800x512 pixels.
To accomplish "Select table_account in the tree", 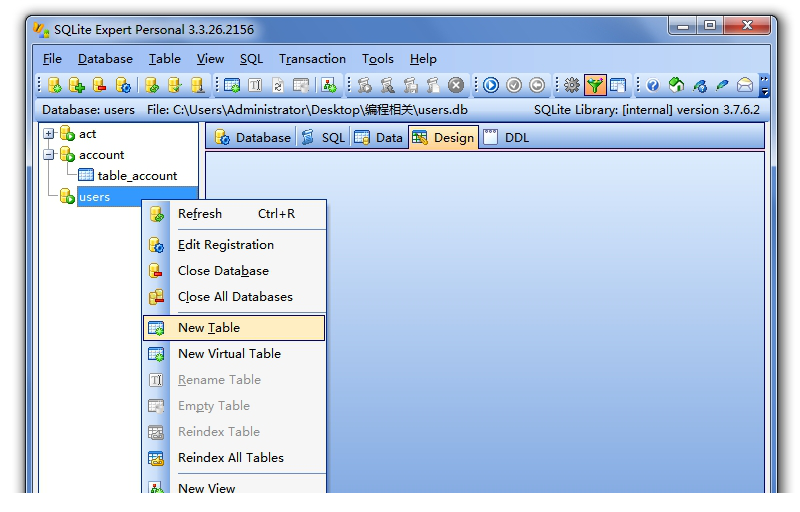I will pyautogui.click(x=137, y=176).
